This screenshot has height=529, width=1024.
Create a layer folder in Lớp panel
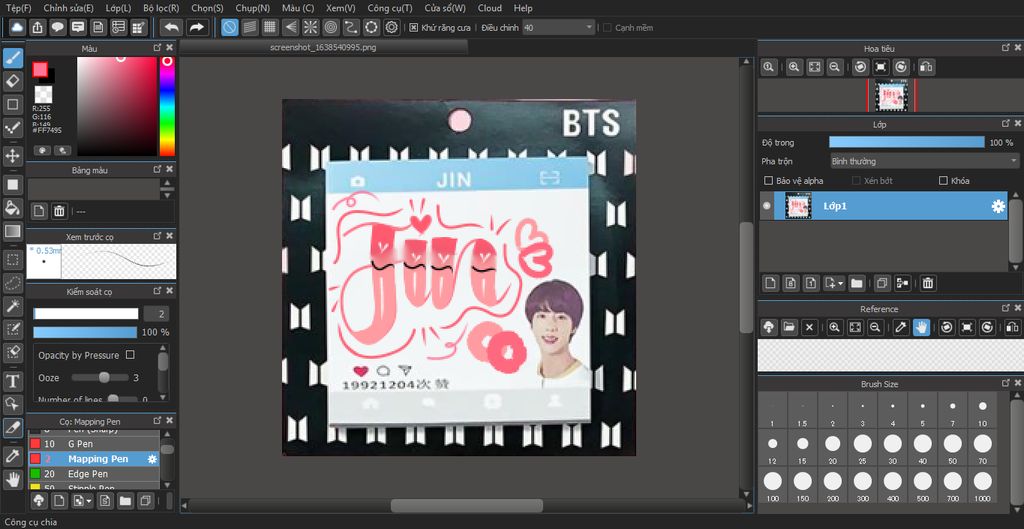click(x=857, y=283)
